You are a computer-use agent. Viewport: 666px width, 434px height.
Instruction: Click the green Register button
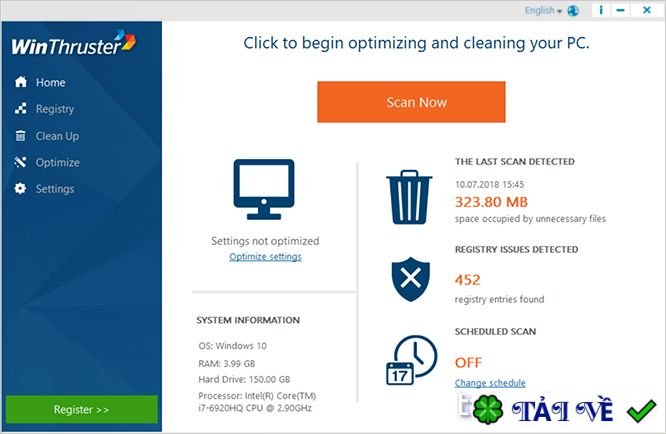pyautogui.click(x=82, y=409)
